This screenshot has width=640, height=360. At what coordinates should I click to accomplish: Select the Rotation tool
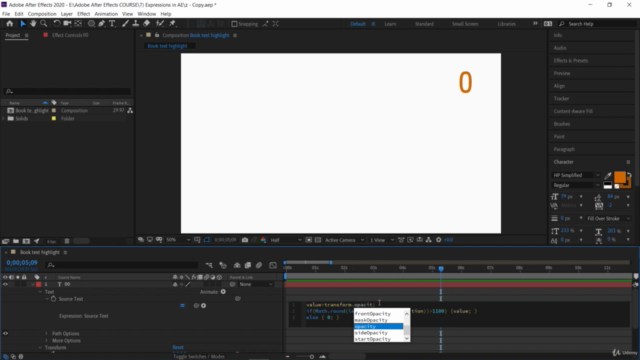pyautogui.click(x=57, y=24)
